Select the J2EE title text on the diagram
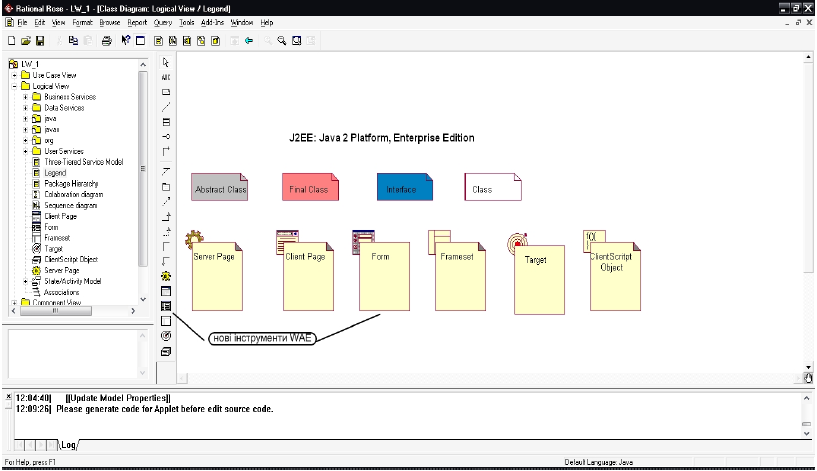817x471 pixels. (x=382, y=138)
